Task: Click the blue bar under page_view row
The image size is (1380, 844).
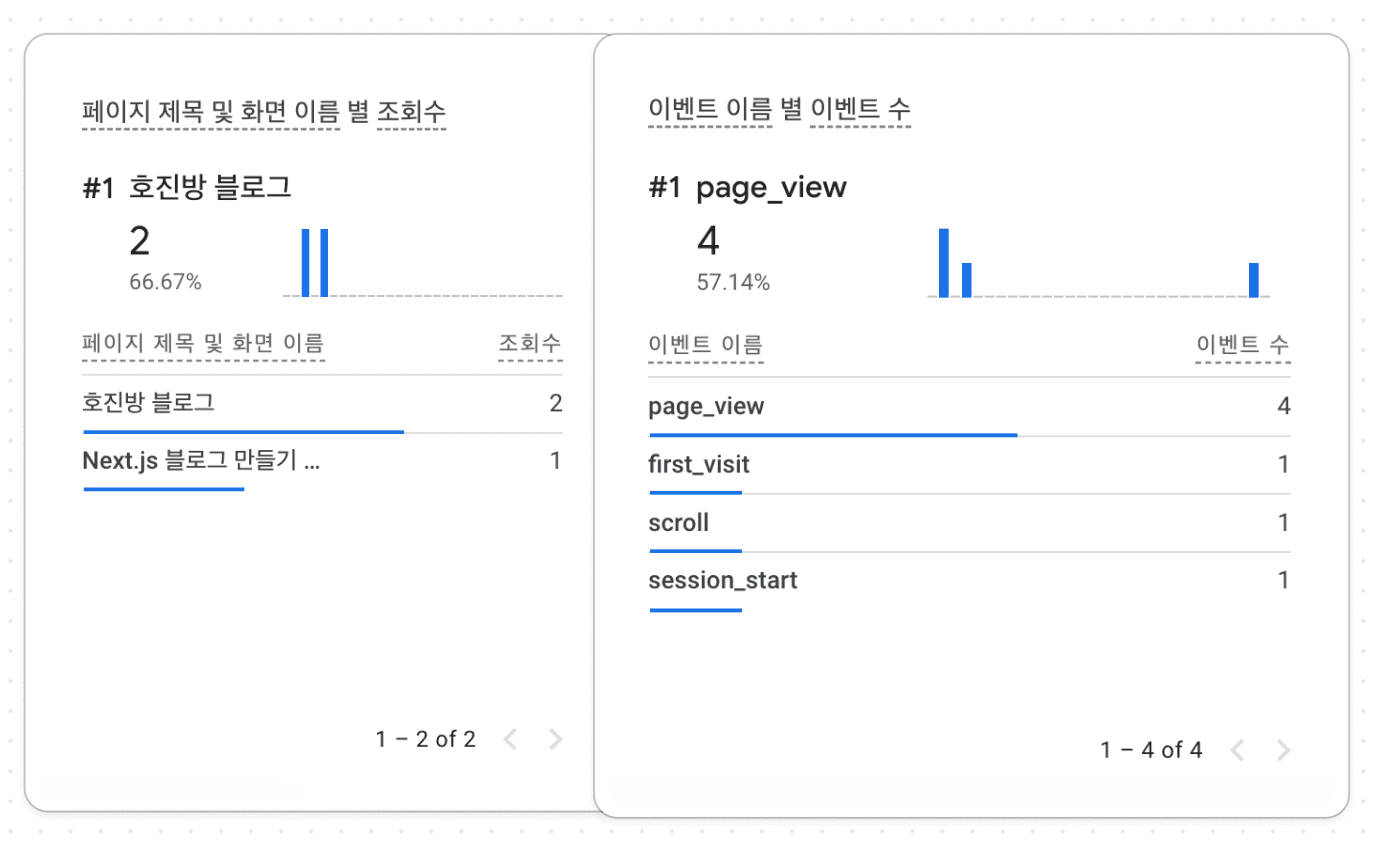Action: pos(833,435)
